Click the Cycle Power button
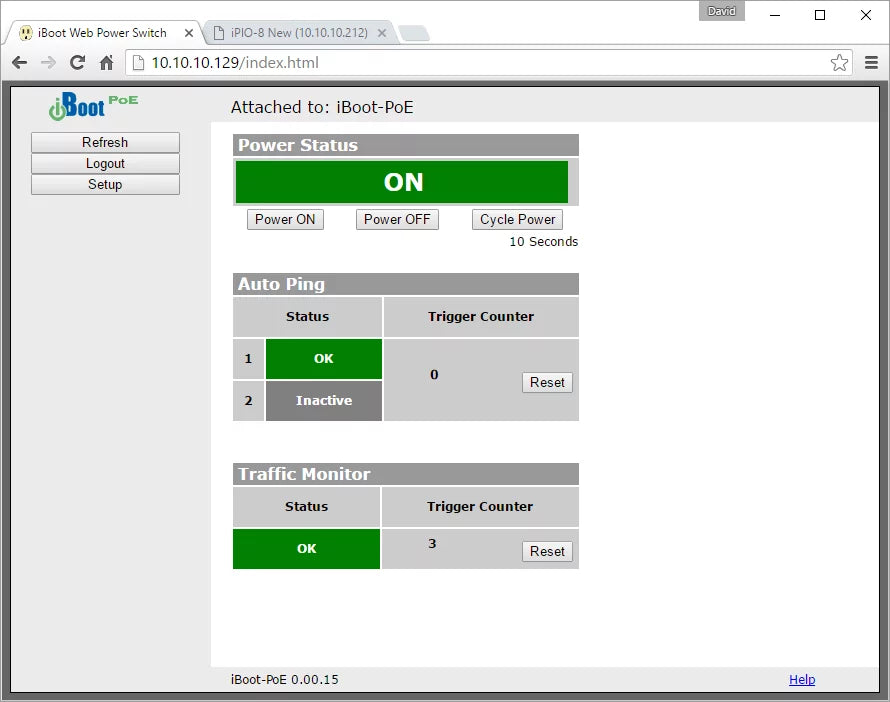890x702 pixels. tap(517, 220)
